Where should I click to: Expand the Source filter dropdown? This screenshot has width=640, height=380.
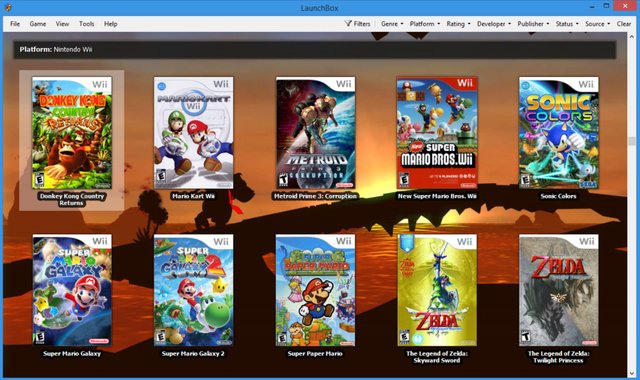point(597,24)
